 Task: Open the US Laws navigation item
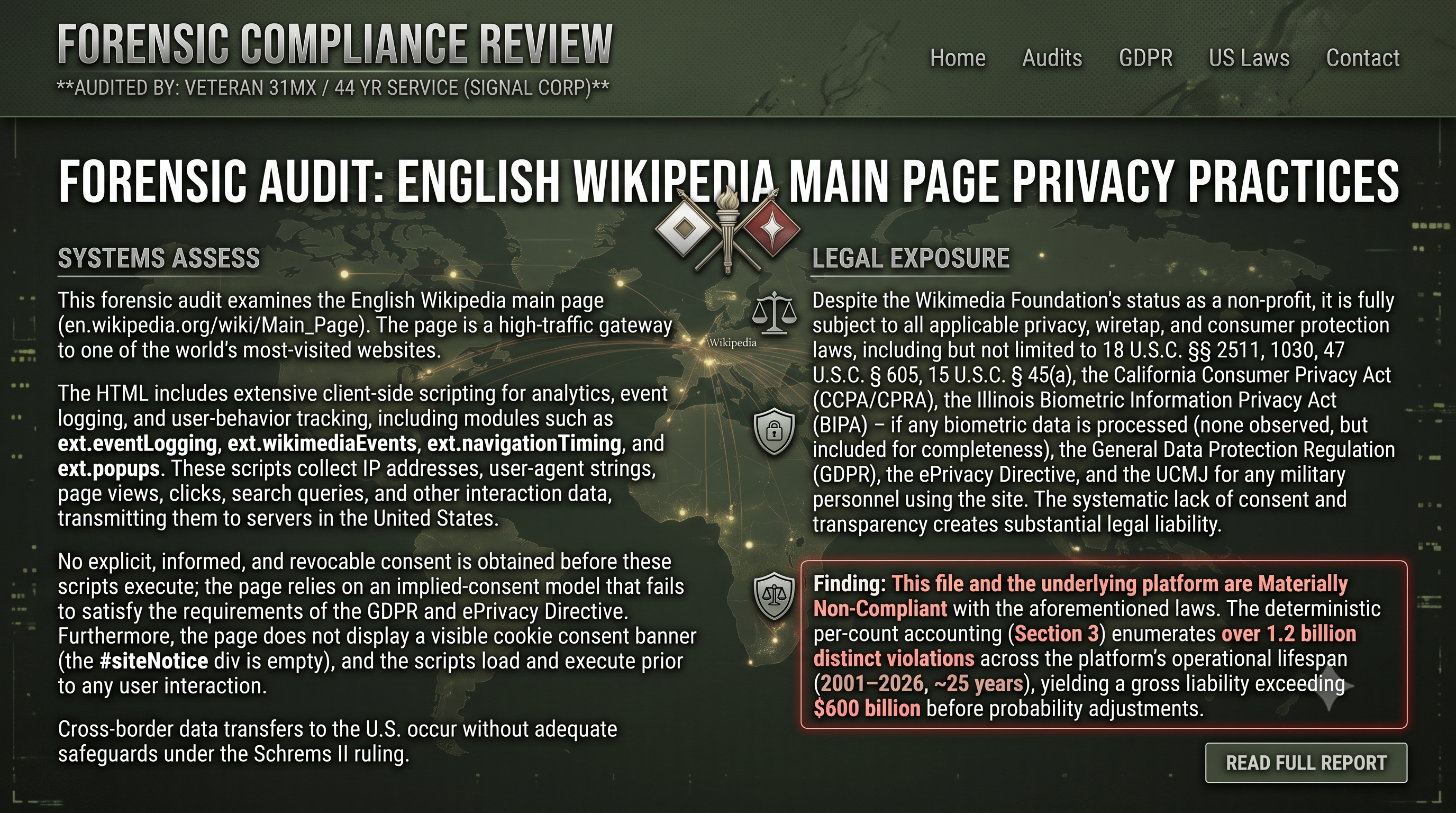1249,58
